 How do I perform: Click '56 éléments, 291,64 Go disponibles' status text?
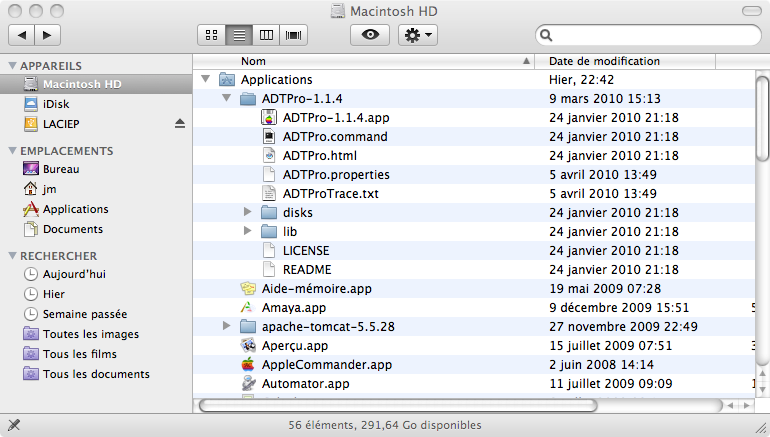pyautogui.click(x=385, y=425)
